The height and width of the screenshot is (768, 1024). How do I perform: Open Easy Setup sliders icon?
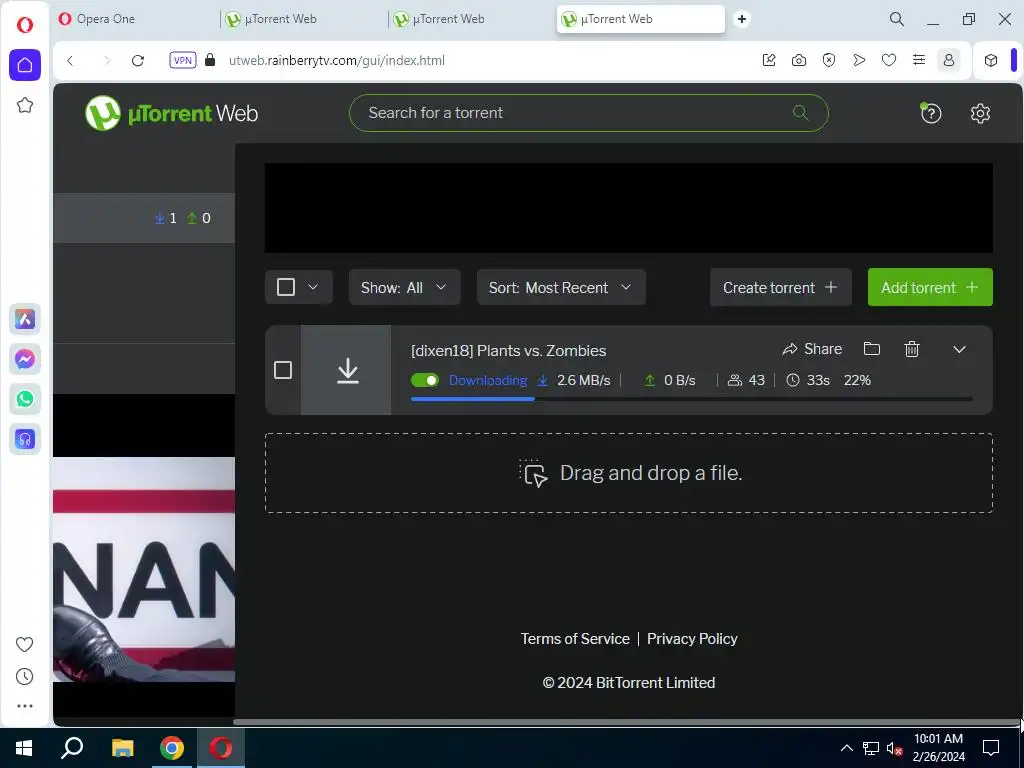pos(918,60)
